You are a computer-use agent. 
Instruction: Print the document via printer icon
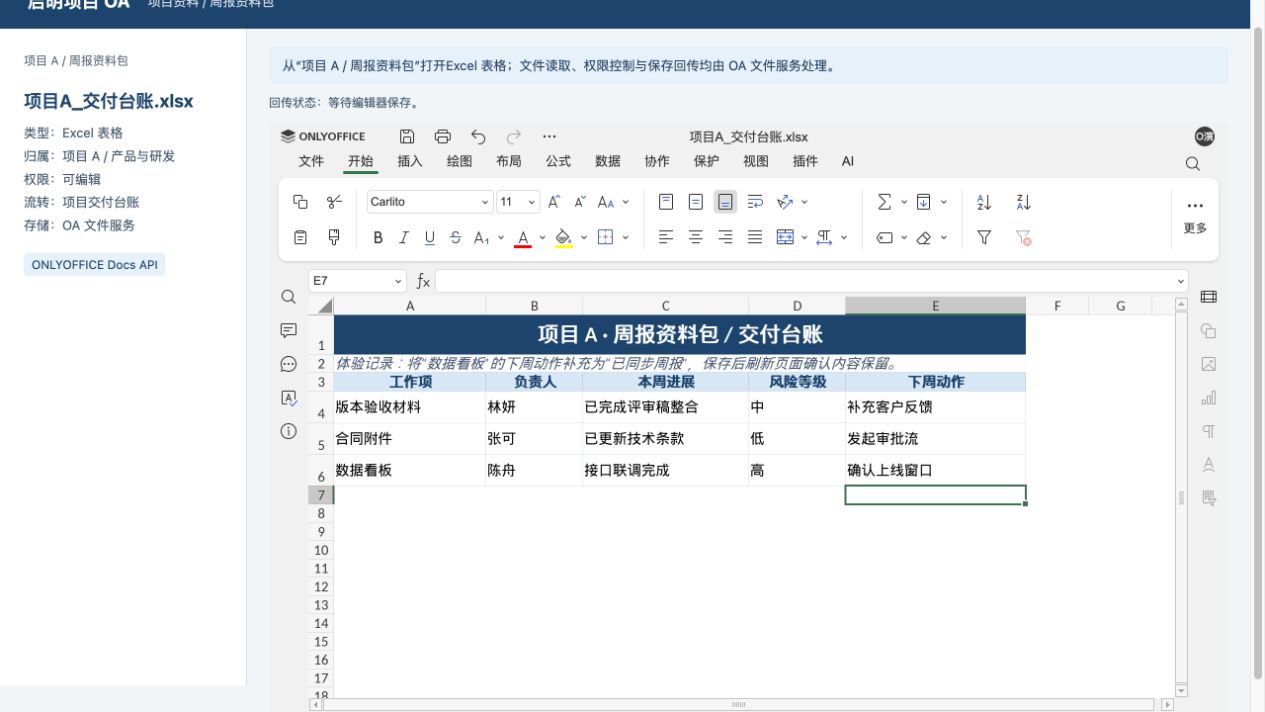[x=443, y=137]
